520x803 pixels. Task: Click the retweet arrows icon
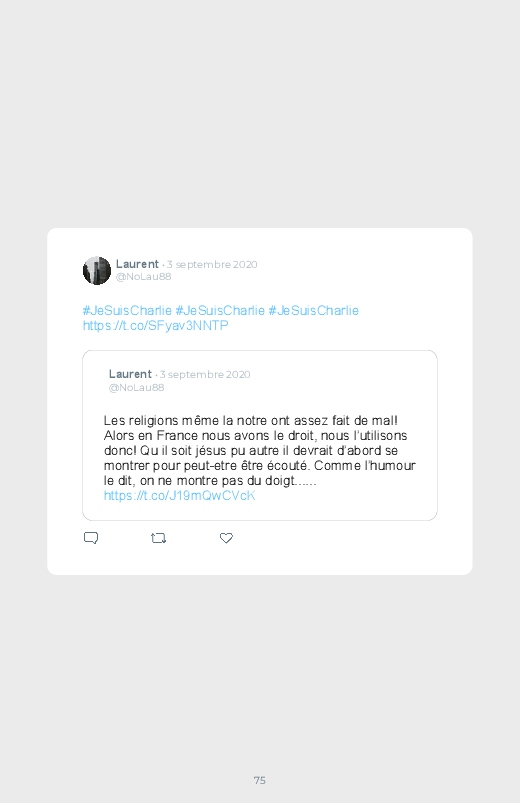158,538
